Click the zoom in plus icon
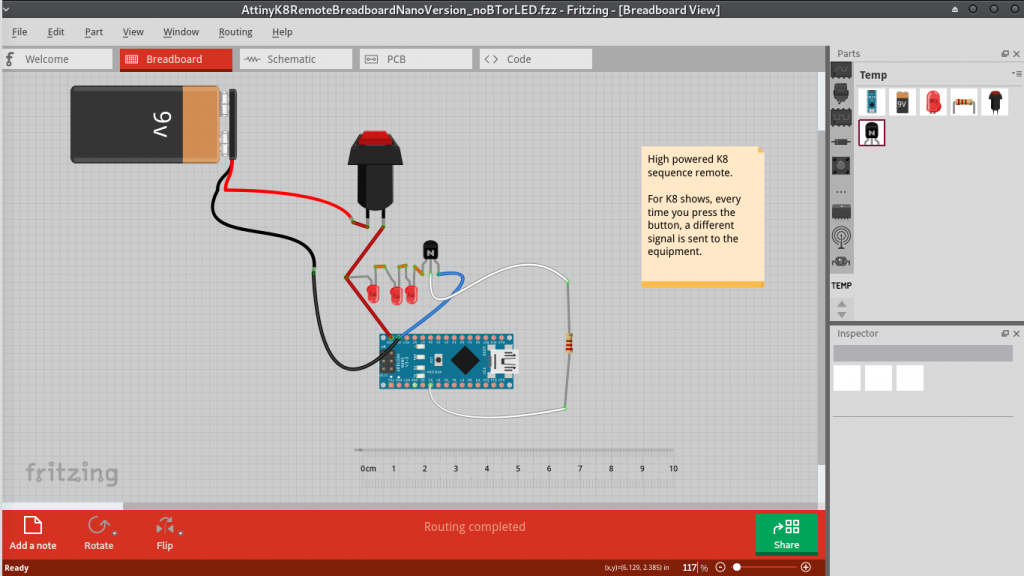Screen dimensions: 1024x576 click(x=806, y=568)
